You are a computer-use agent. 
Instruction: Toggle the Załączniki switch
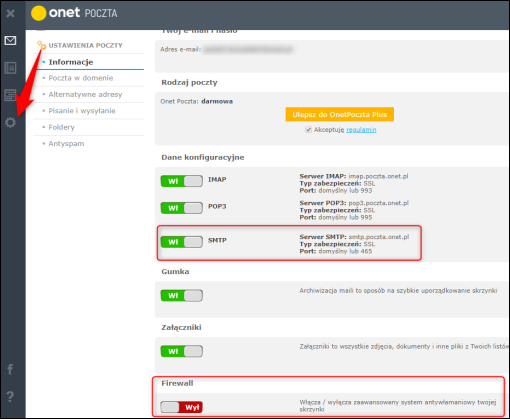[182, 351]
